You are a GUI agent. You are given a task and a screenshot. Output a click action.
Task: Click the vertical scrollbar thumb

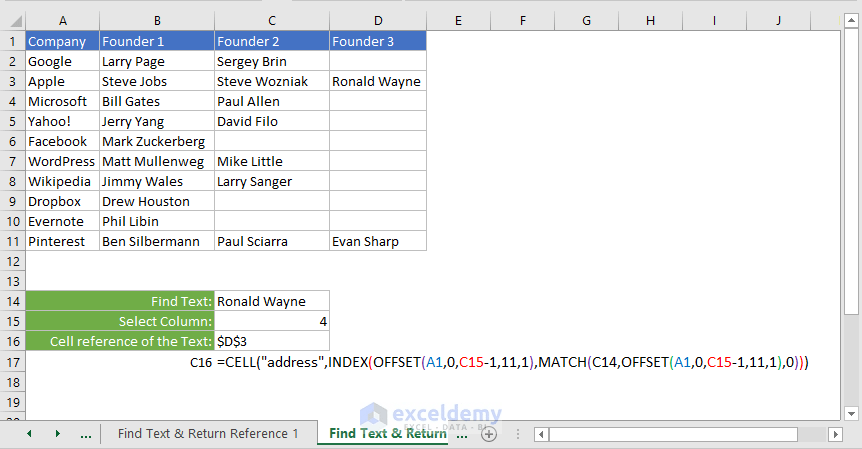point(851,173)
